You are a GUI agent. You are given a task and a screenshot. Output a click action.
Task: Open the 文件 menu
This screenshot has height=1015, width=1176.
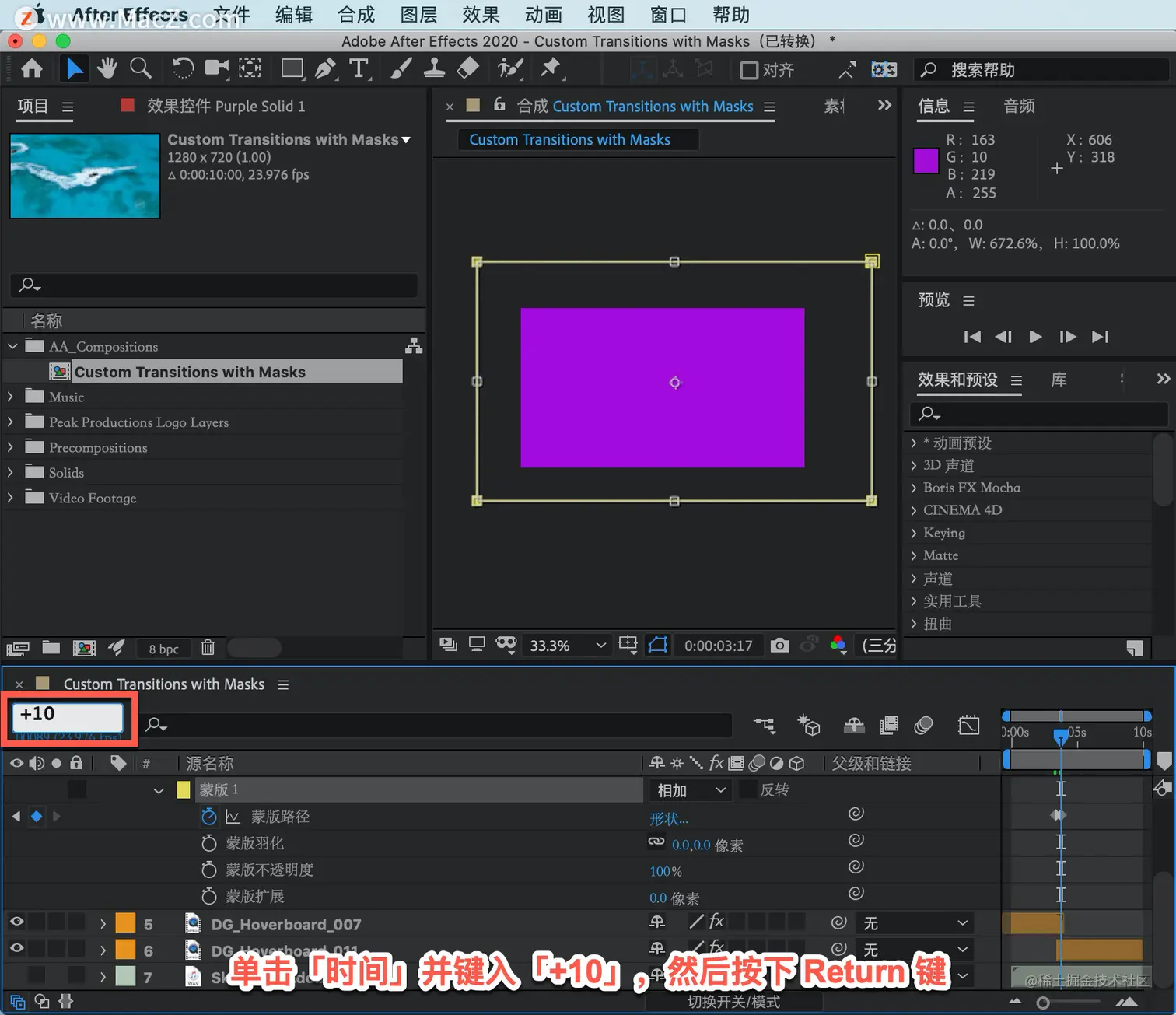coord(231,15)
